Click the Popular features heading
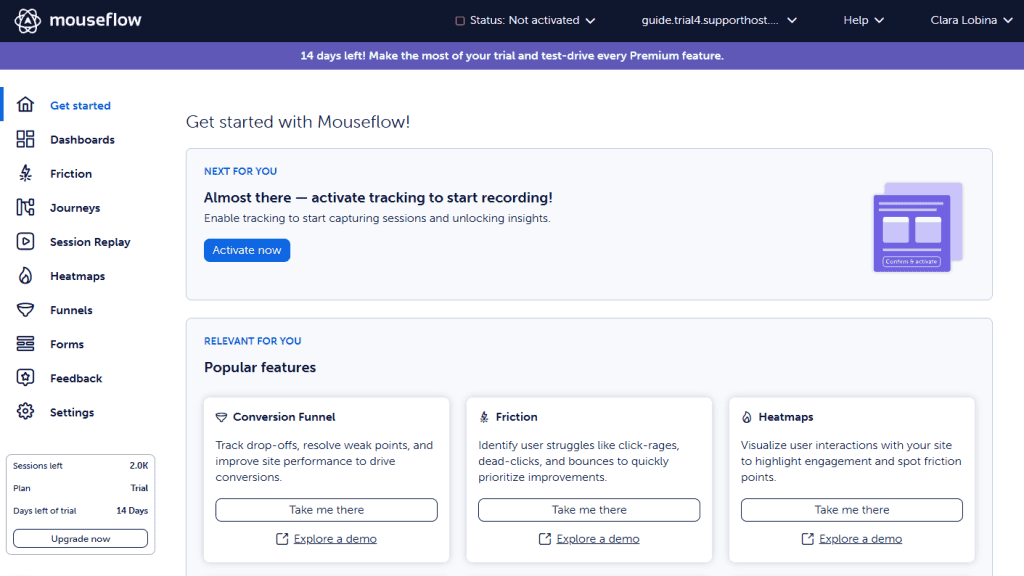Screen dimensions: 1024x576 pyautogui.click(x=260, y=367)
